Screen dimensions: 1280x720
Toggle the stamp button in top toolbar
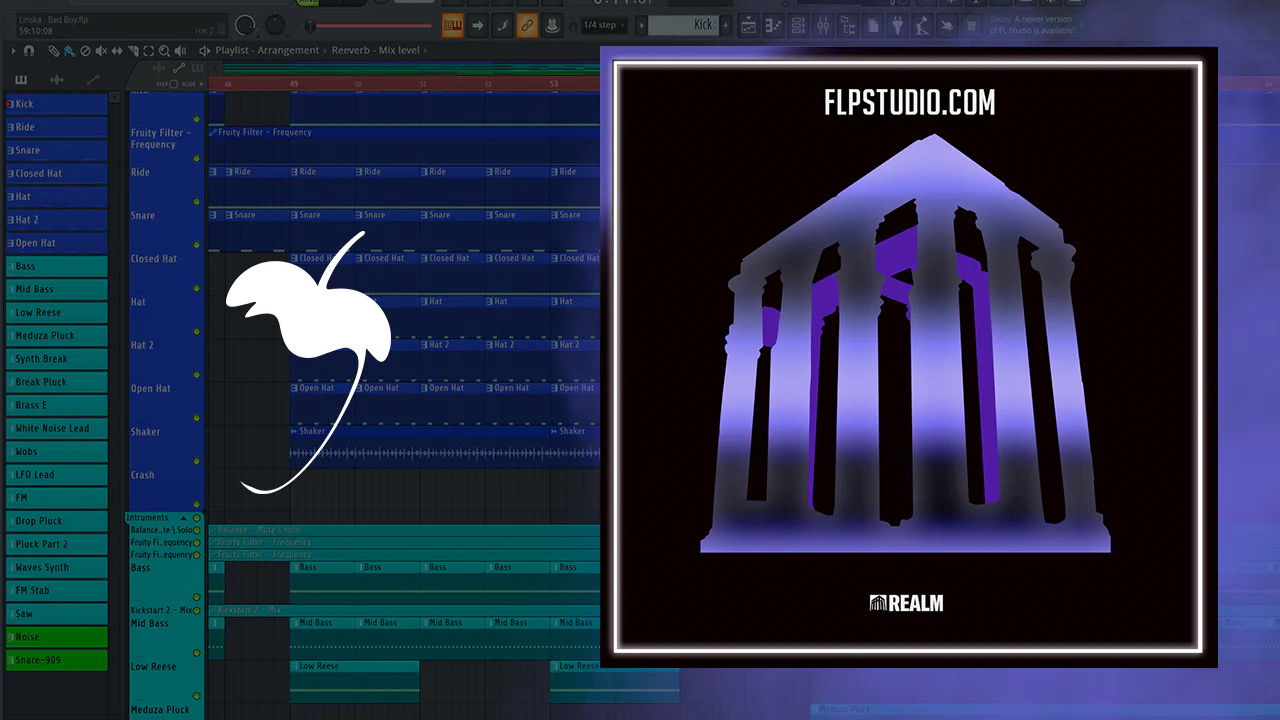[x=551, y=25]
